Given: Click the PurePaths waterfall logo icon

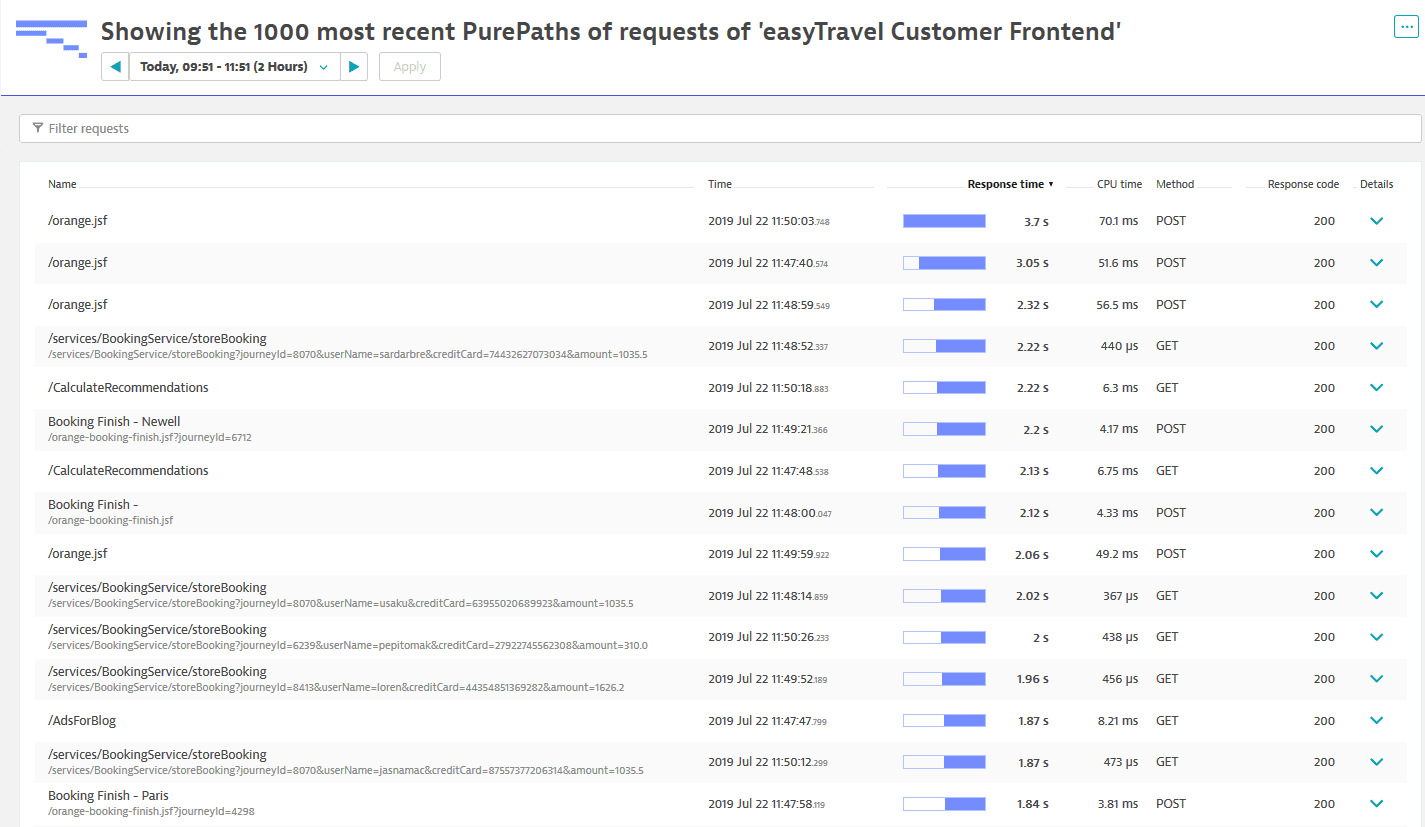Looking at the screenshot, I should [51, 37].
